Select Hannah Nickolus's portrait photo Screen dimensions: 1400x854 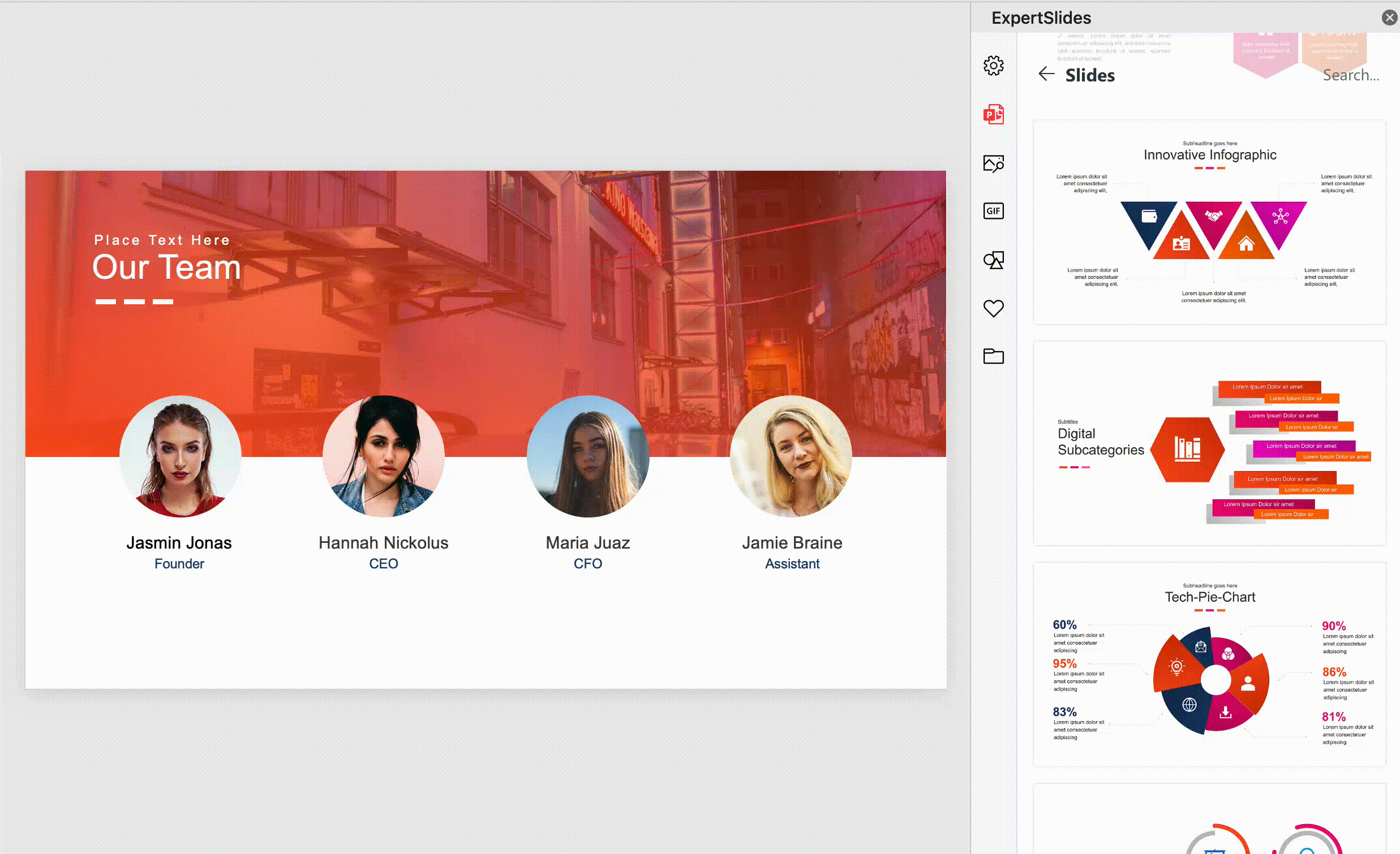384,456
